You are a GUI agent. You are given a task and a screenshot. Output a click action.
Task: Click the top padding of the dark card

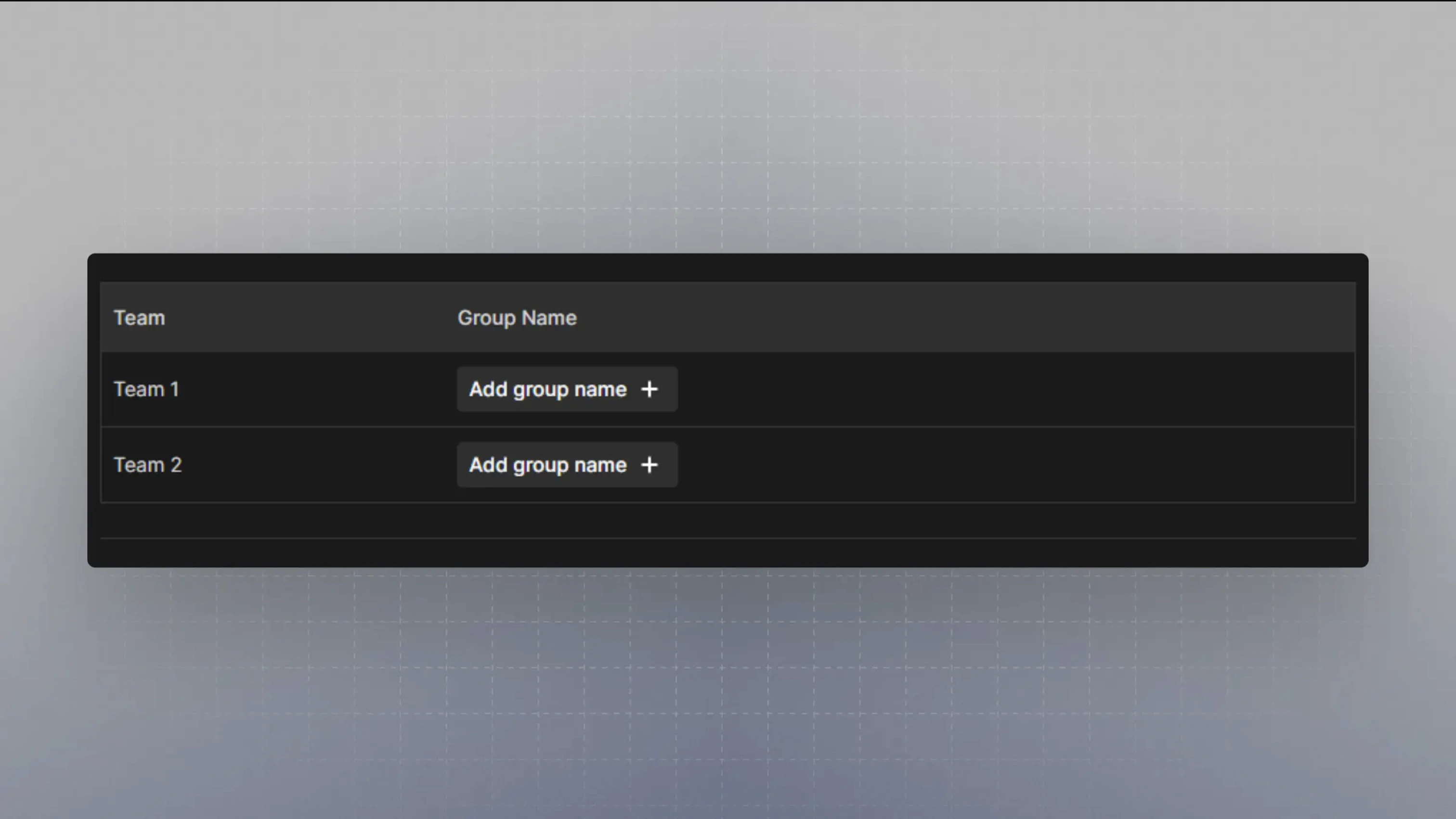click(x=728, y=268)
